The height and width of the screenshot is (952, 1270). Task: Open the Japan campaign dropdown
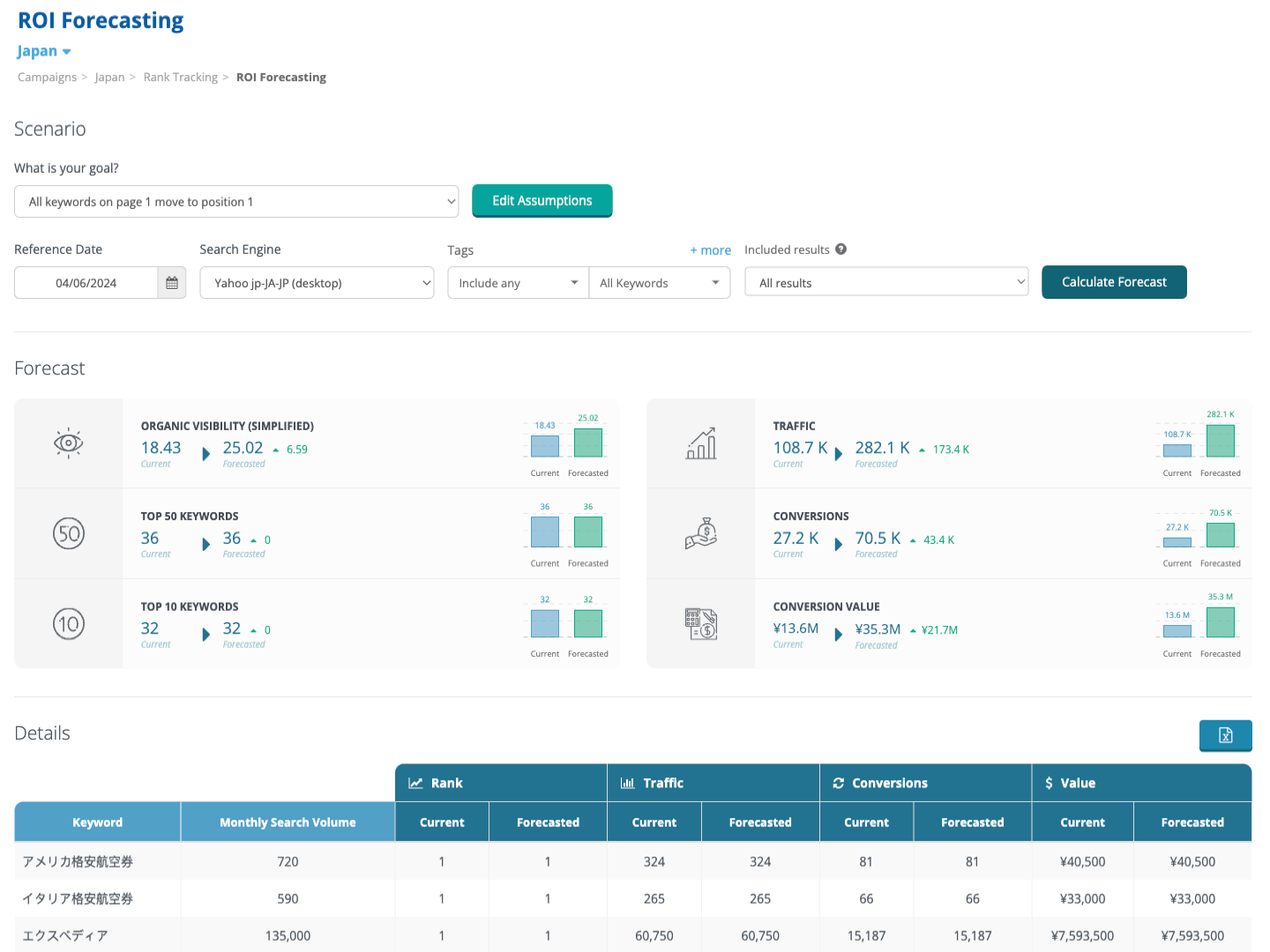[x=44, y=51]
